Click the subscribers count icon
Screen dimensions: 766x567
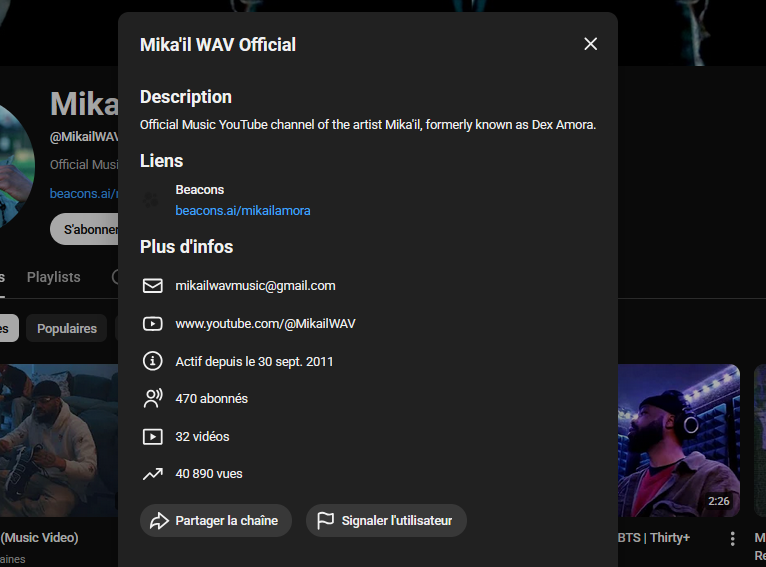pos(152,399)
